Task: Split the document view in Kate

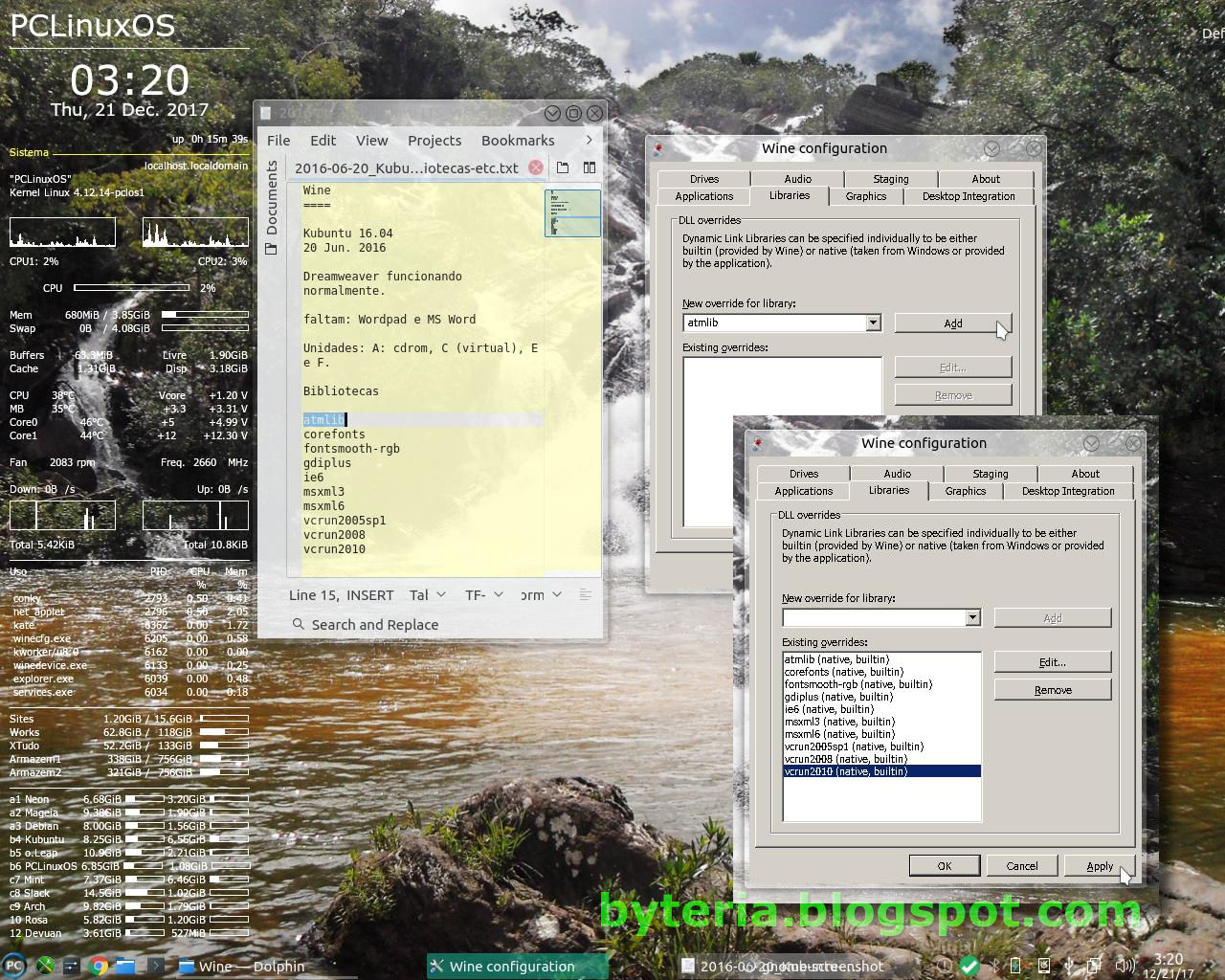Action: [588, 167]
